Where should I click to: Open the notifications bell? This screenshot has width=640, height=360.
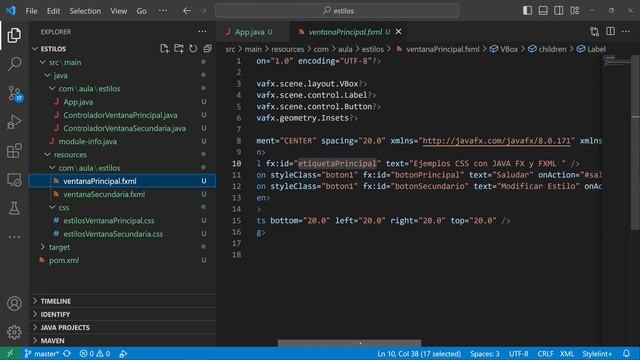pyautogui.click(x=627, y=353)
